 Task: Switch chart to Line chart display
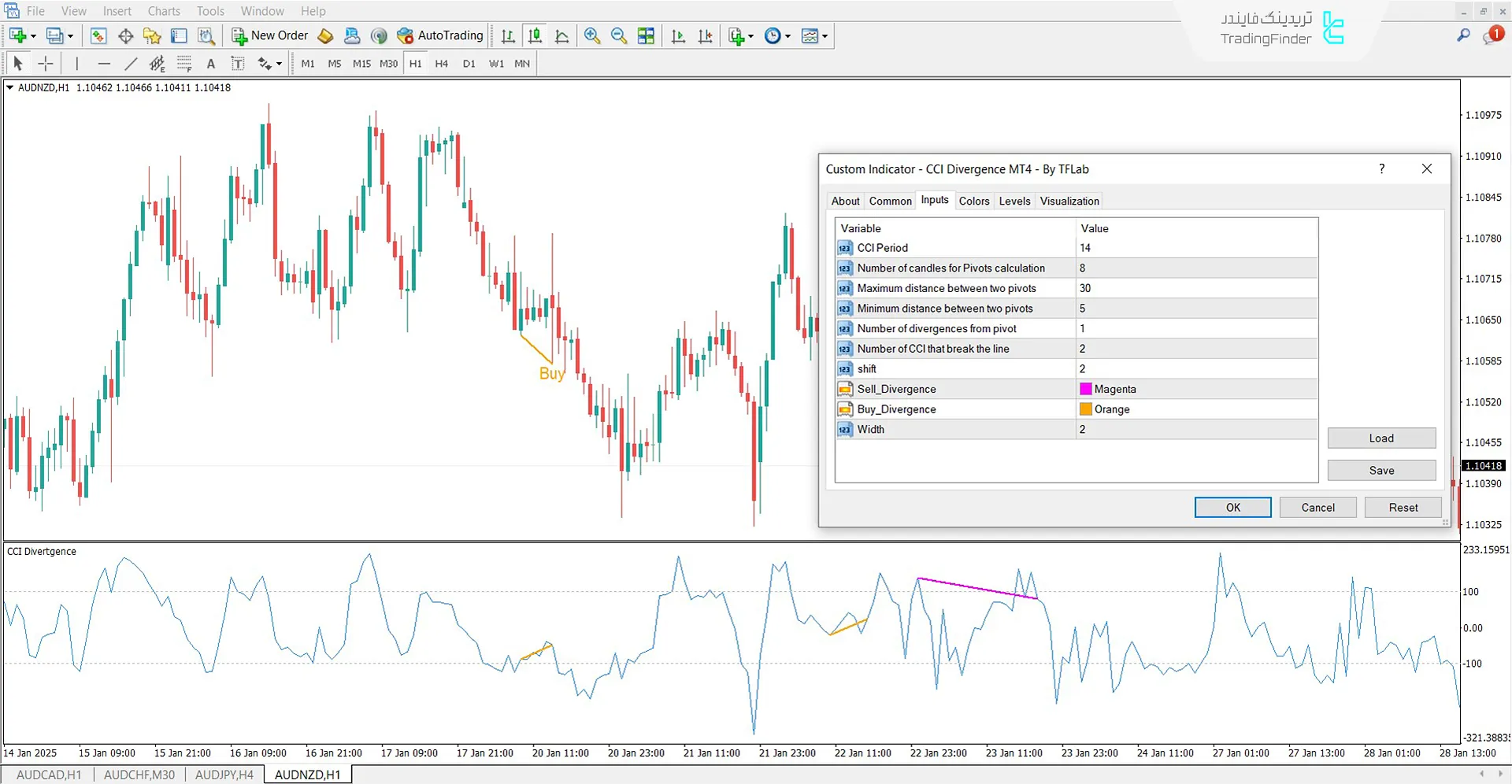tap(562, 35)
